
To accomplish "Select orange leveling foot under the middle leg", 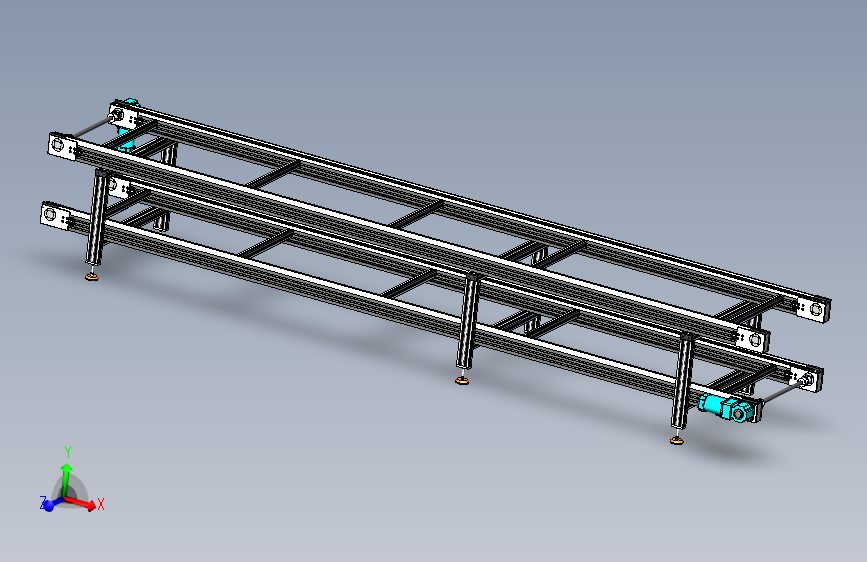I will [462, 380].
